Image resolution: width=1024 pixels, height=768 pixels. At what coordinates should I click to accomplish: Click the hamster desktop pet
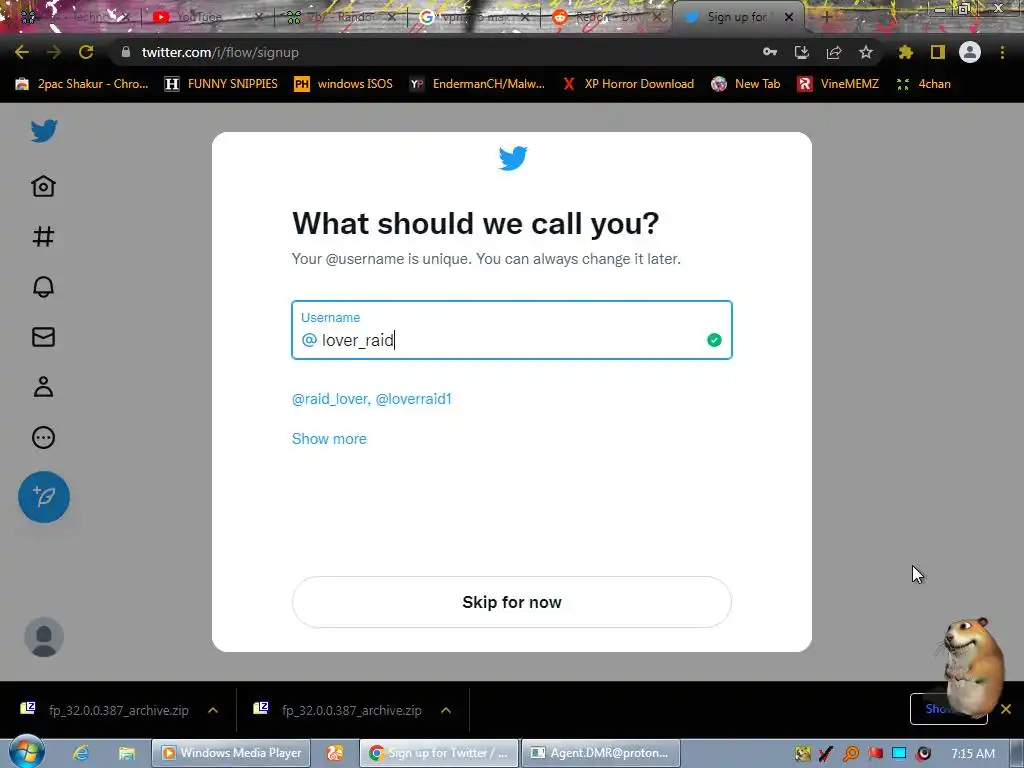pos(972,667)
